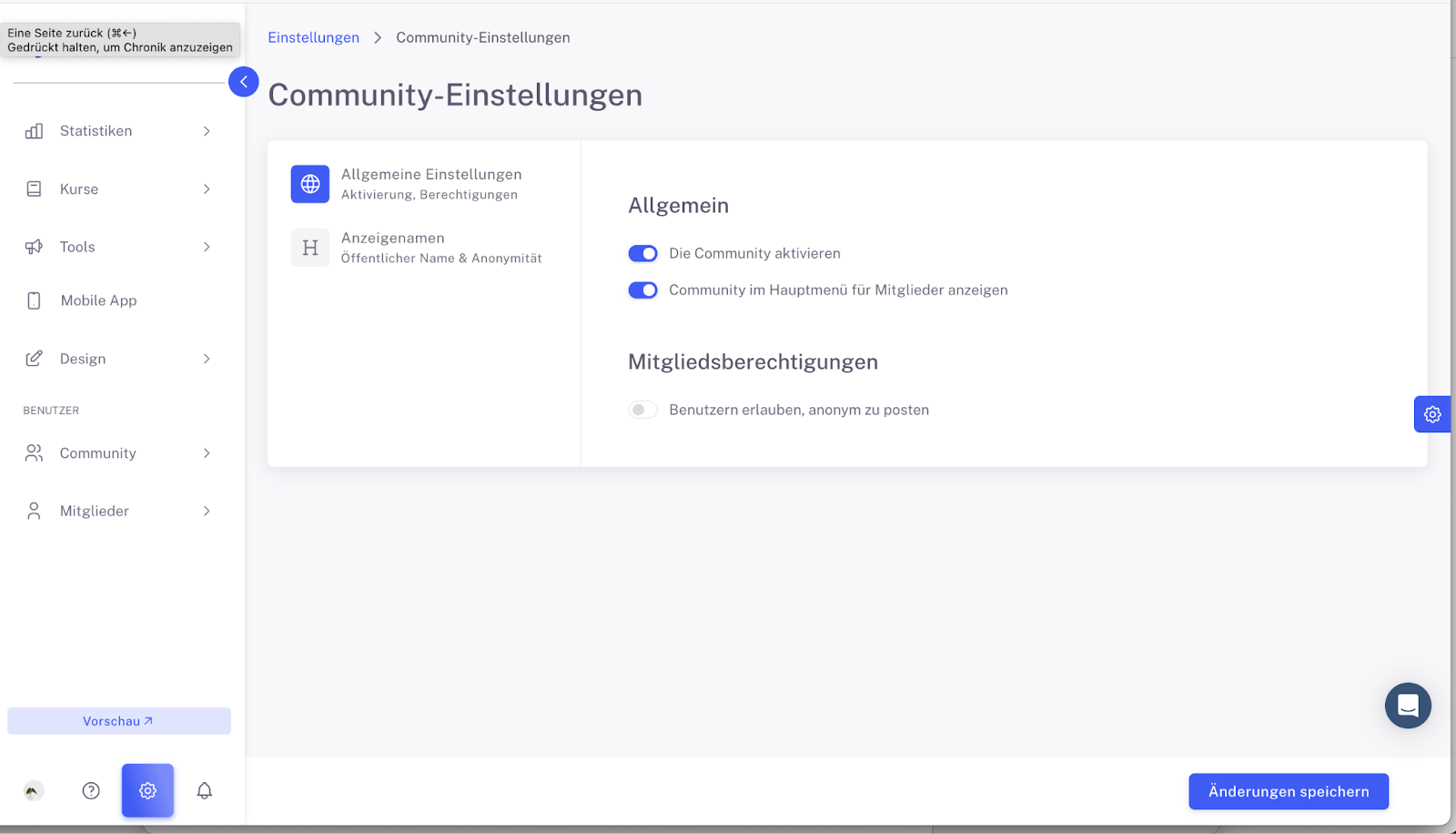Open the Design menu item
The height and width of the screenshot is (834, 1456).
[x=83, y=359]
